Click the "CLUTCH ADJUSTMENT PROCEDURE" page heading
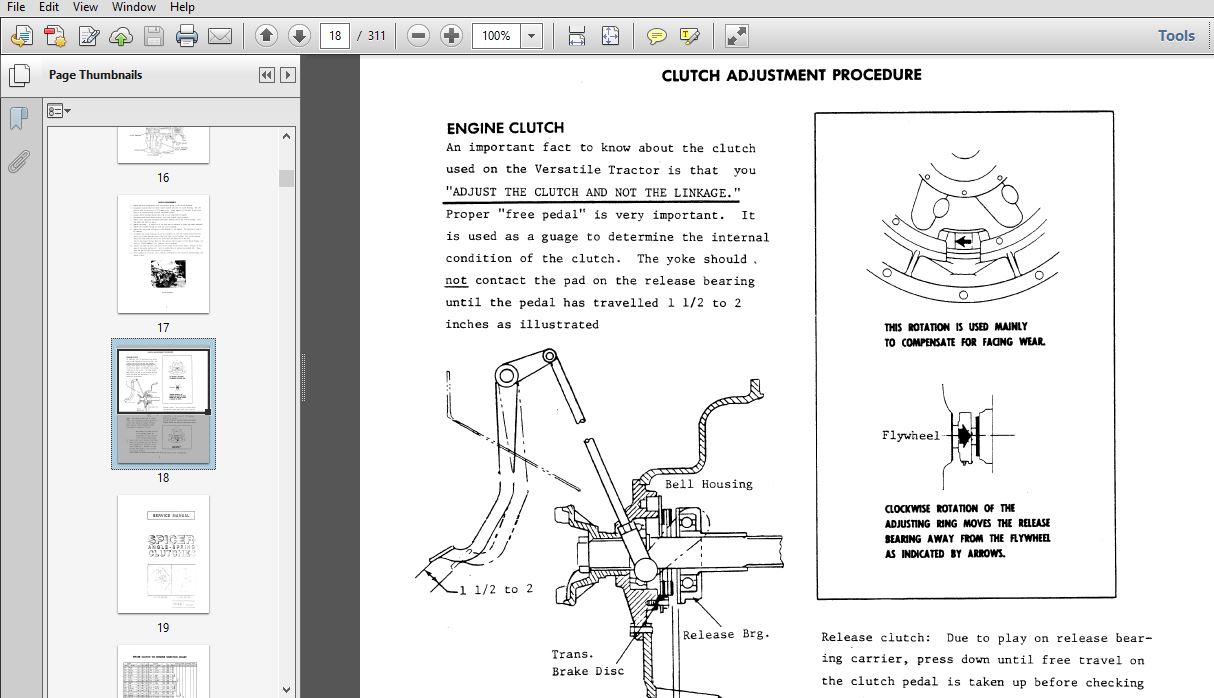Image resolution: width=1214 pixels, height=698 pixels. 791,75
